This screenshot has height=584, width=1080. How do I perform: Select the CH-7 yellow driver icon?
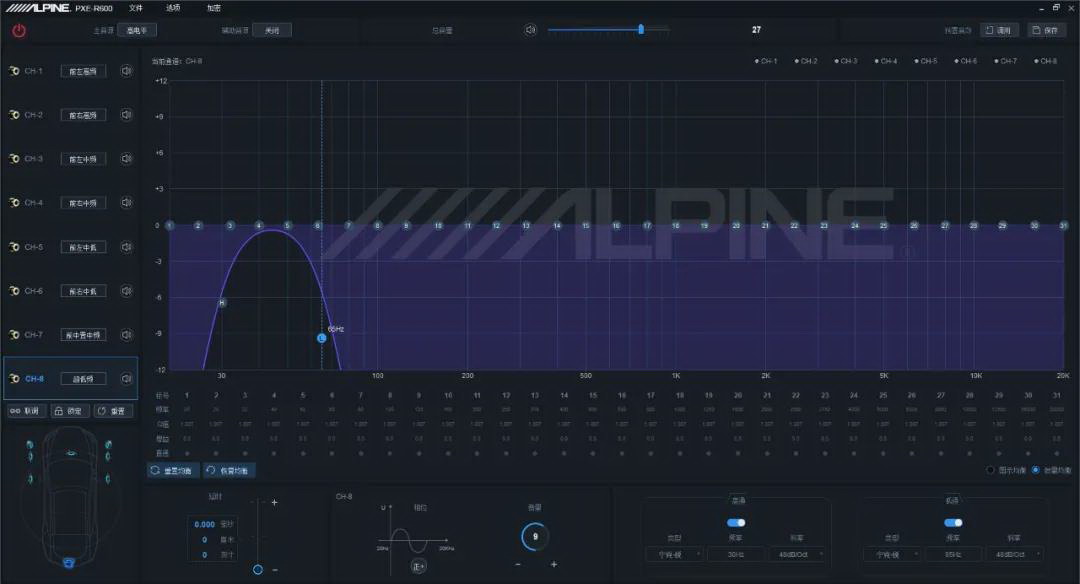(x=14, y=335)
